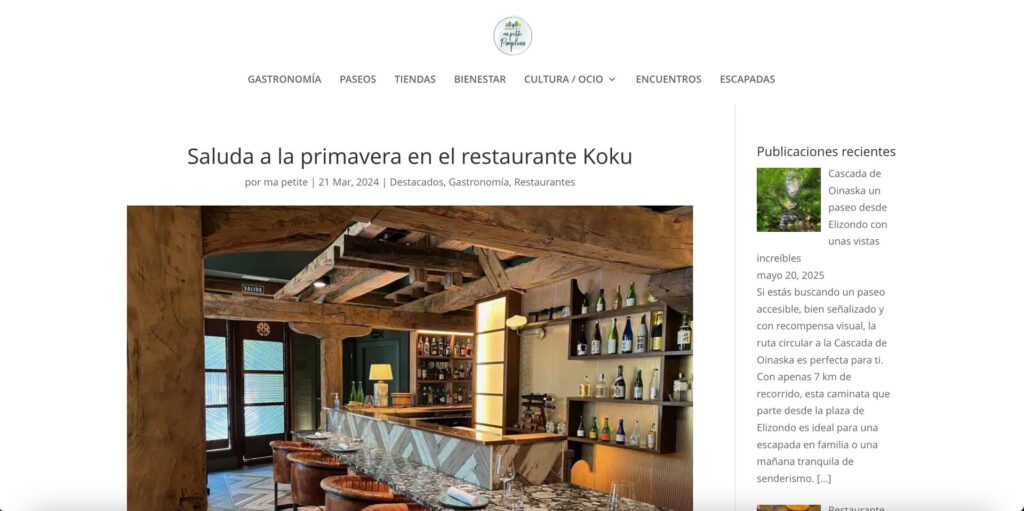The width and height of the screenshot is (1024, 511).
Task: Open the Gastronomía category link under title
Action: point(478,182)
